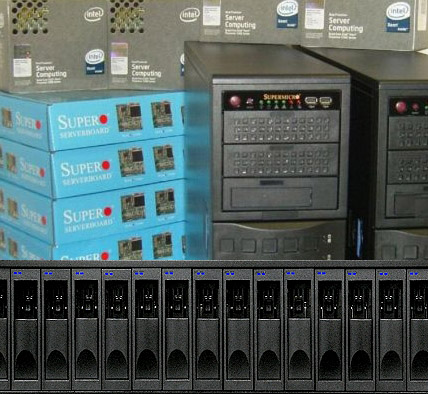Click the motherboard photo on the topmost blue Super box
428x394 pixels.
pos(129,117)
